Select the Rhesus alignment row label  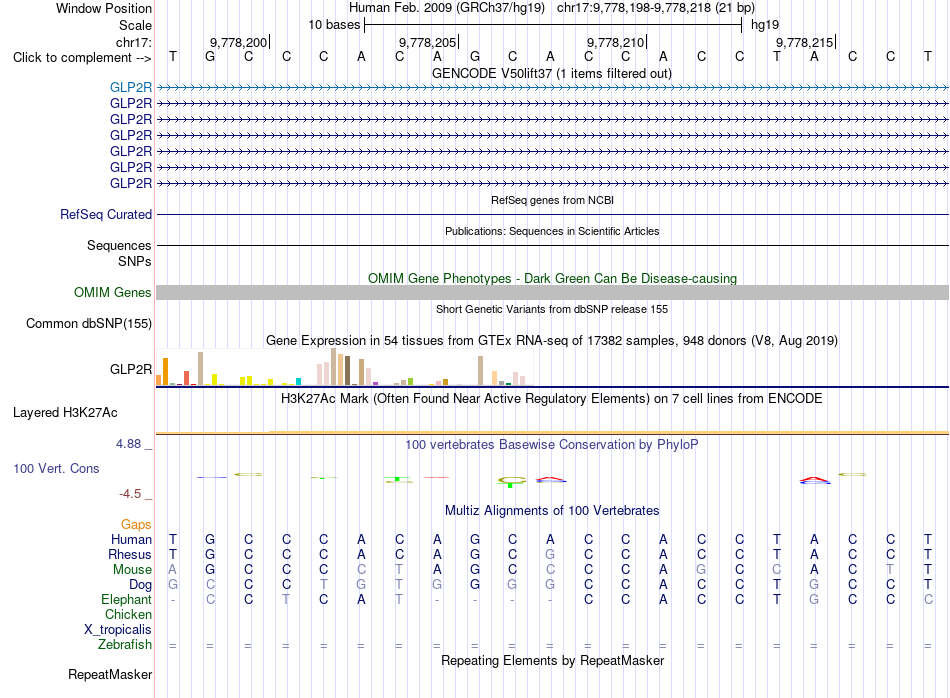click(x=130, y=555)
